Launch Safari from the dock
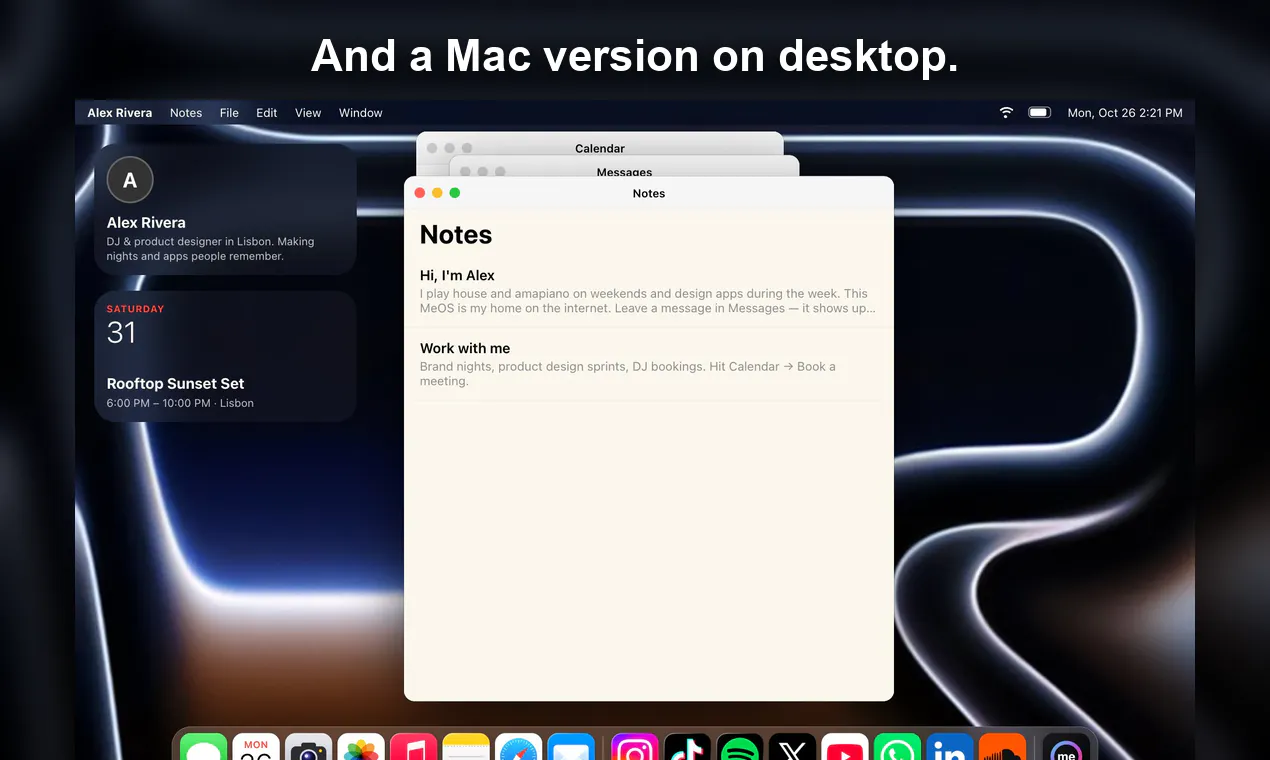Viewport: 1270px width, 760px height. 518,747
